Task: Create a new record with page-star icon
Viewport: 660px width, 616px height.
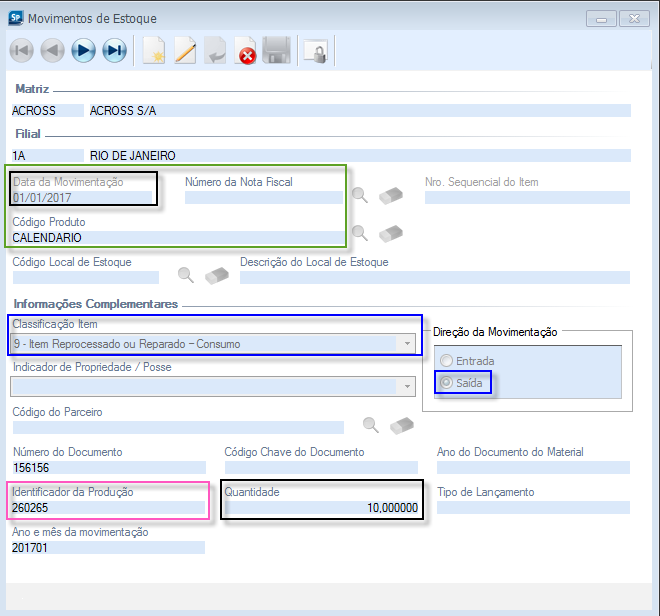Action: tap(154, 51)
